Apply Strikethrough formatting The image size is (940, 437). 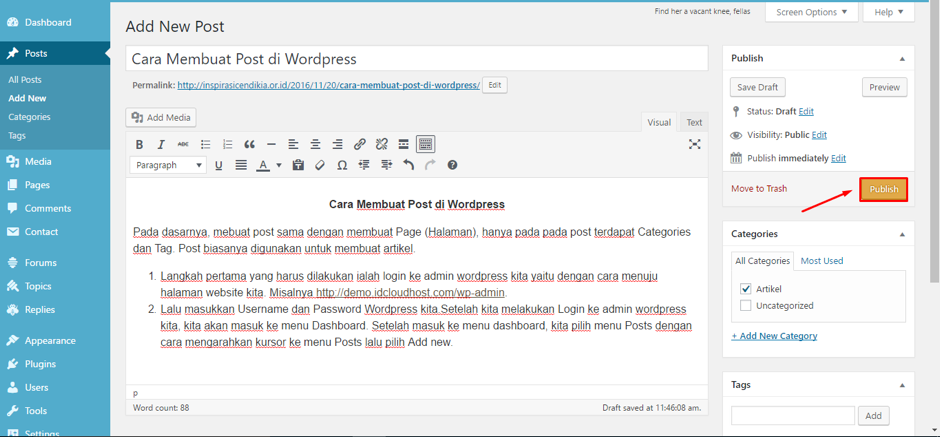tap(183, 144)
